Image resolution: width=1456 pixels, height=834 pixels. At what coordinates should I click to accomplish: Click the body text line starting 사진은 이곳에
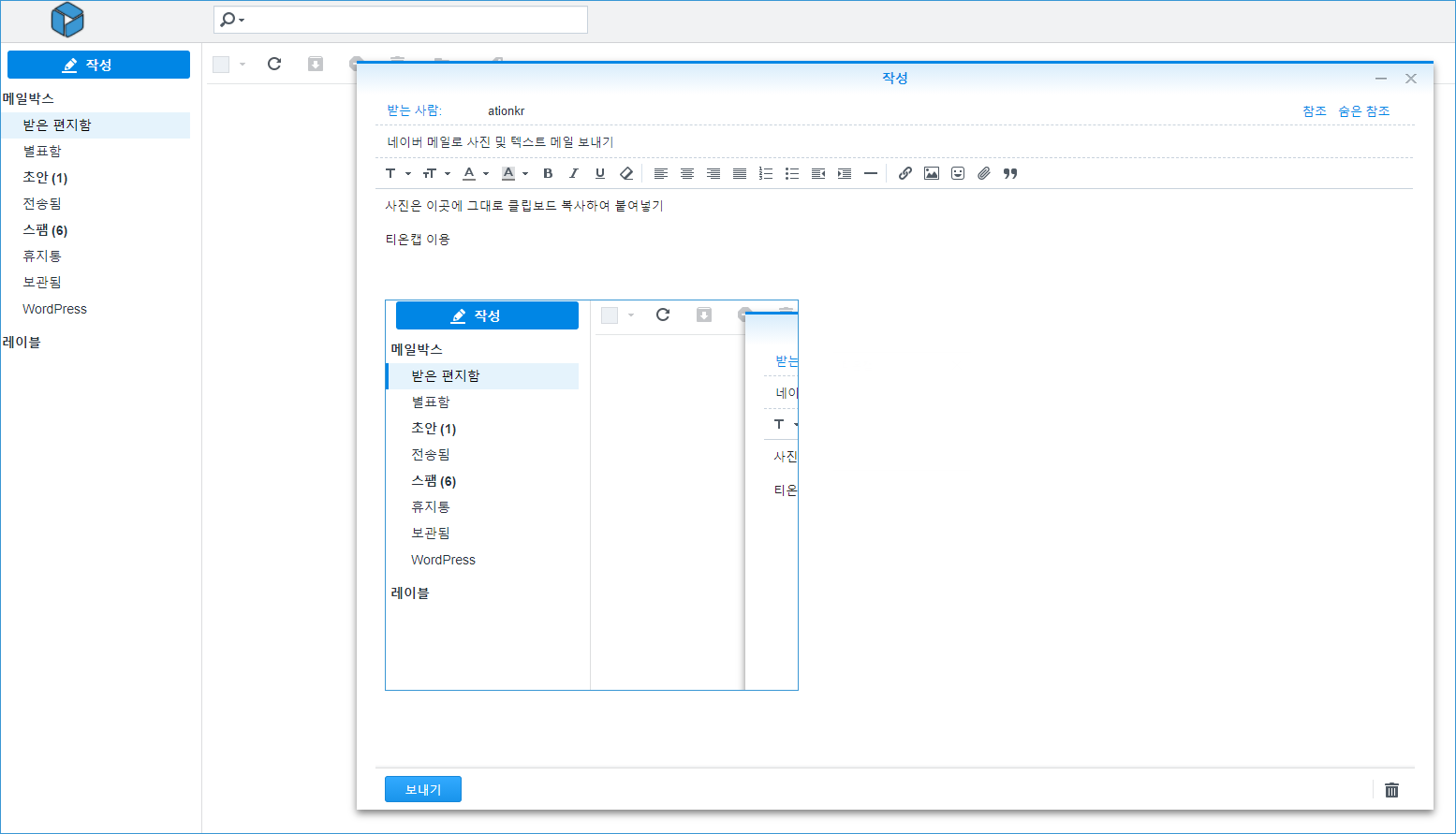[524, 206]
